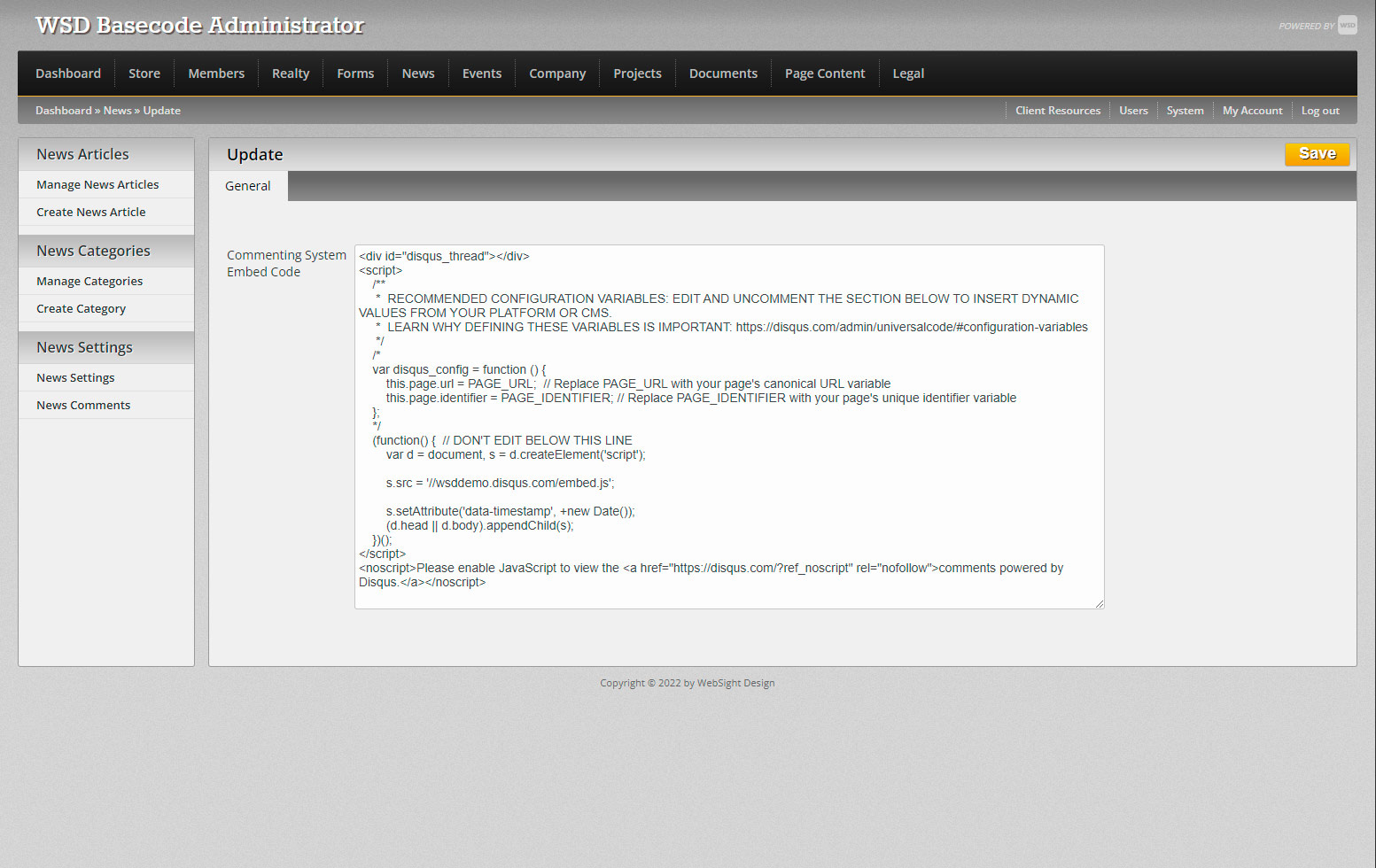The height and width of the screenshot is (868, 1376).
Task: Open Client Resources link
Action: [x=1058, y=111]
